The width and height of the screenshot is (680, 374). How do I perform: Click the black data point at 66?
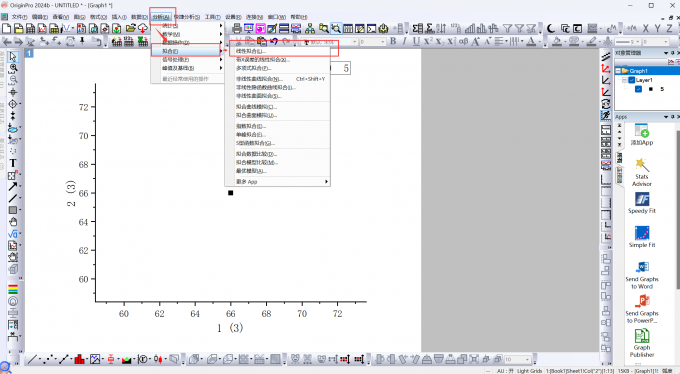point(231,193)
